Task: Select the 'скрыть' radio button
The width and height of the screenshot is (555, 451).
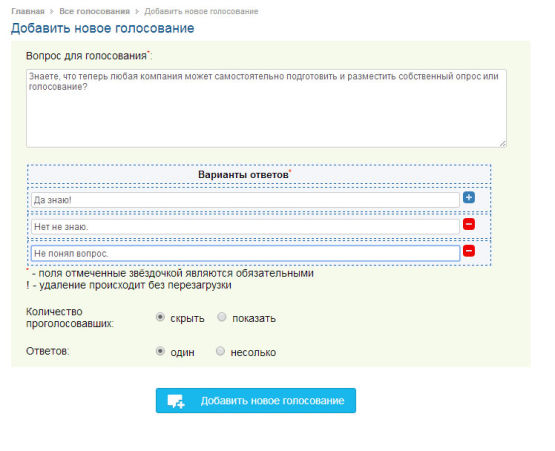Action: 160,317
